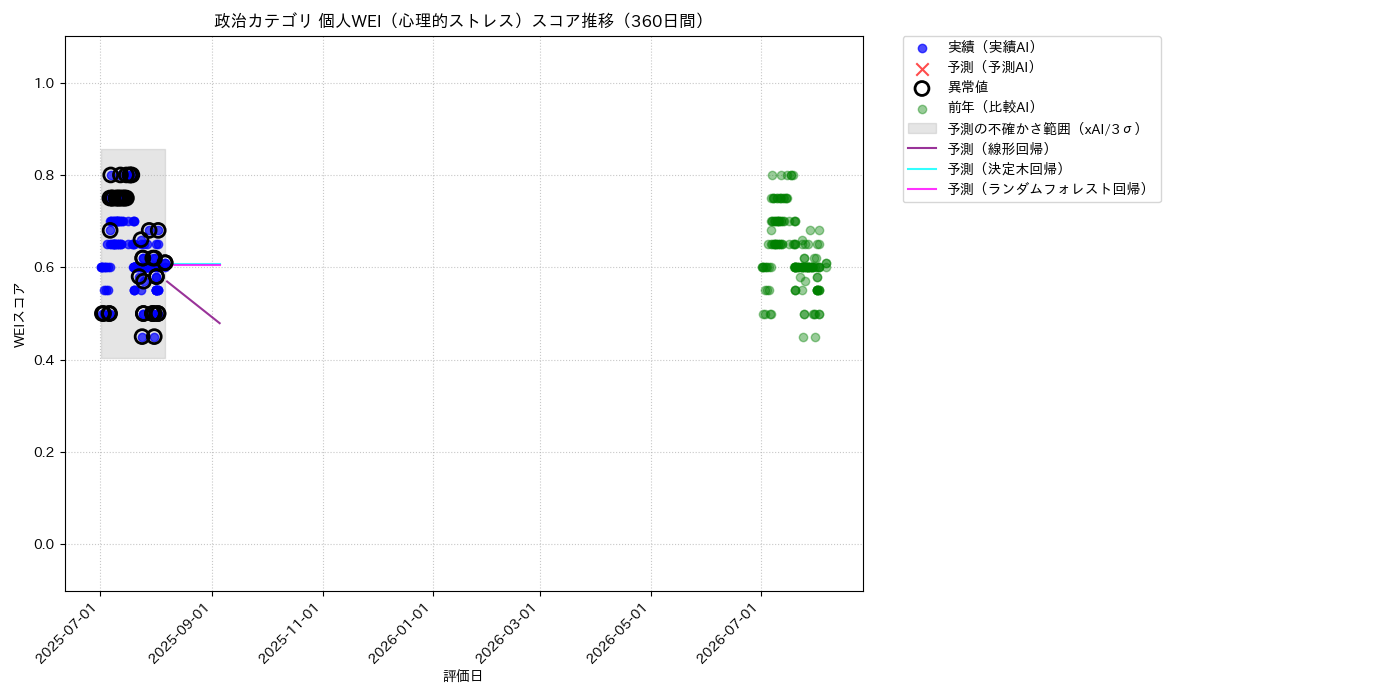
Task: Click legend label 前年（比較AI）
Action: pos(992,108)
